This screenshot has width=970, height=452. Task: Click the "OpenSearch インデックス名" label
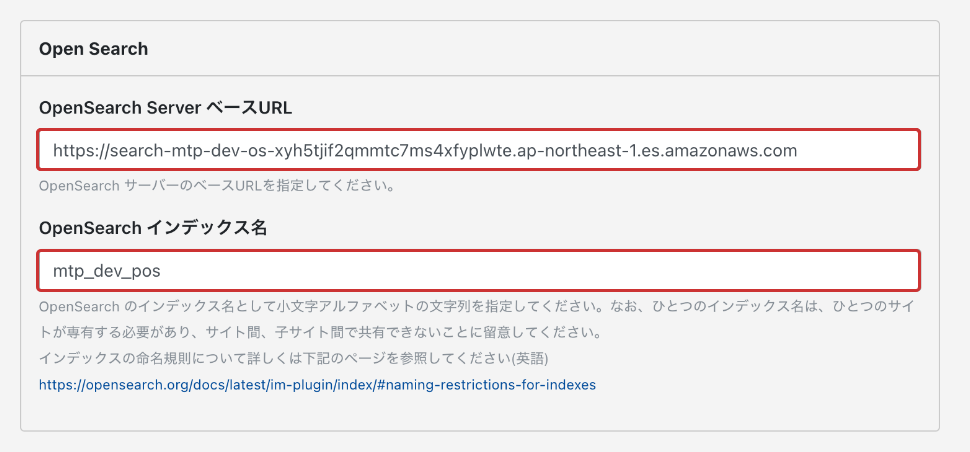[x=153, y=228]
